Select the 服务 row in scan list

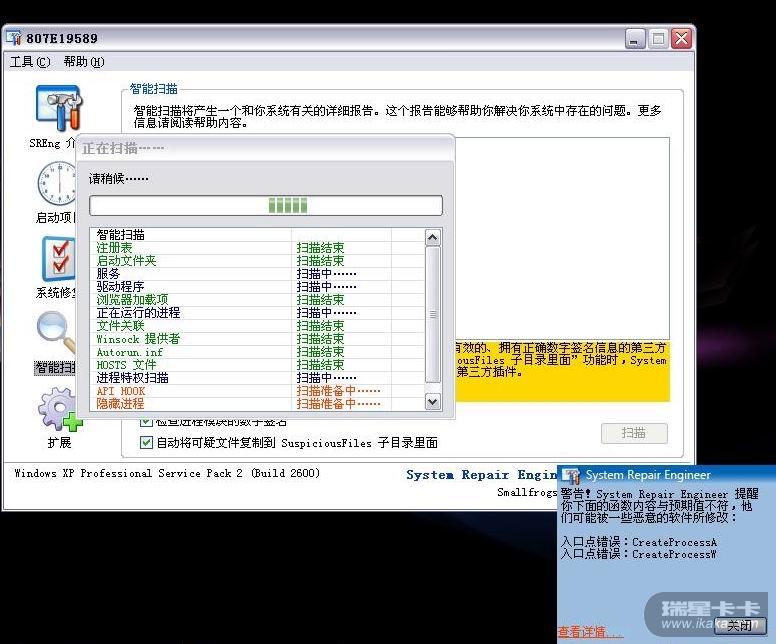257,273
